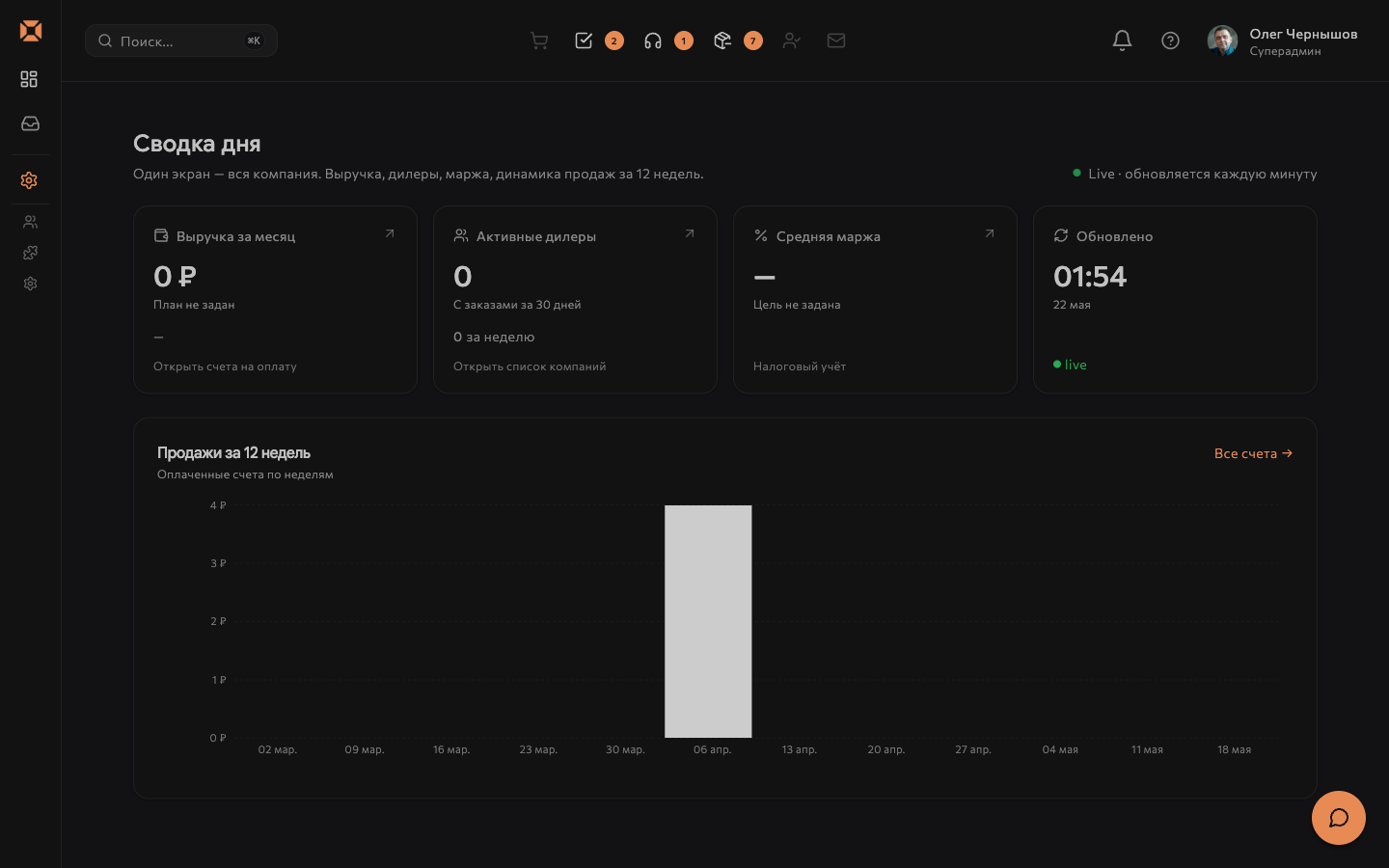
Task: Open the link Открыть счета на оплату
Action: point(225,366)
